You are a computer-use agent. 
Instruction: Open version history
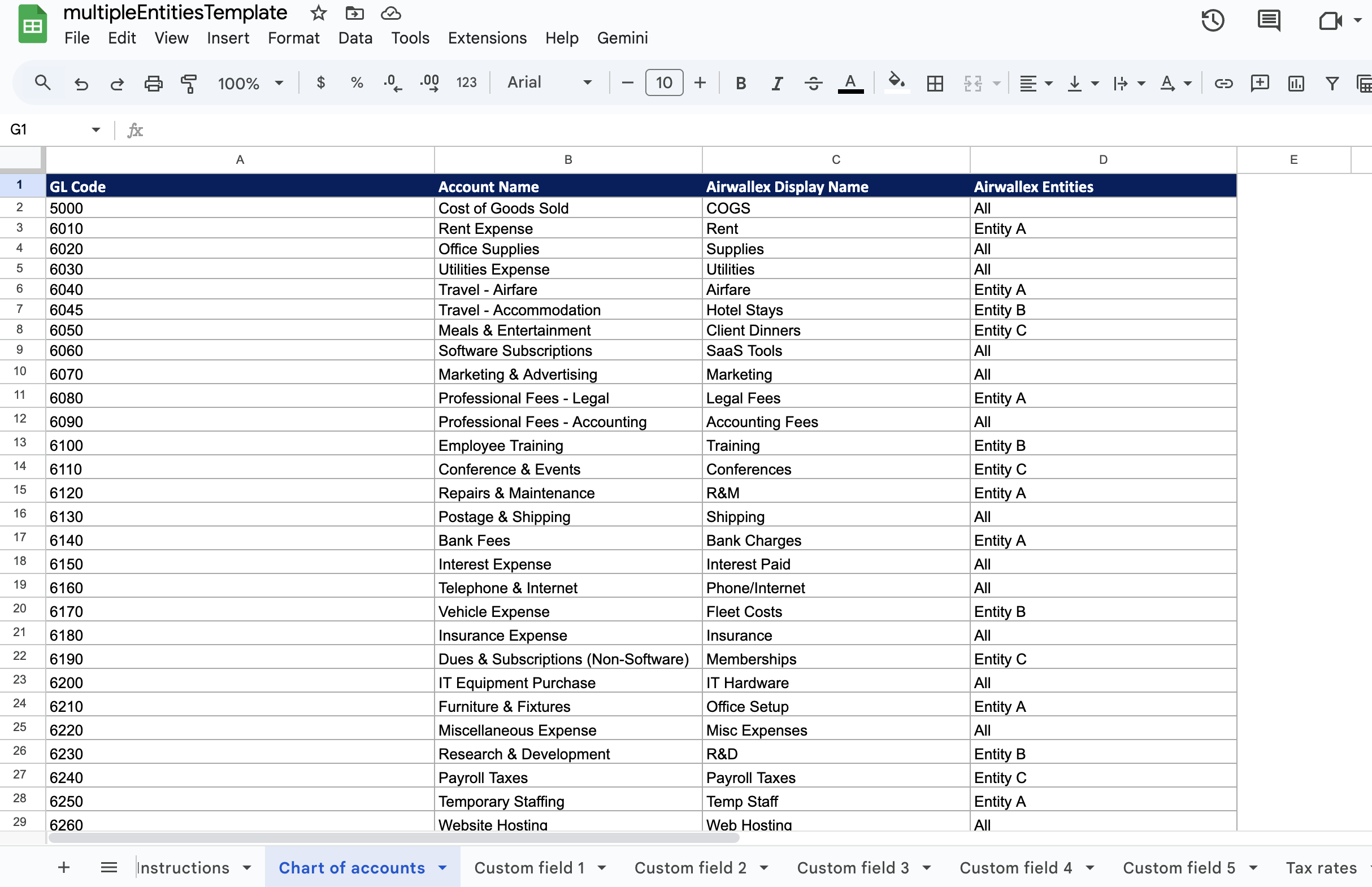1213,21
